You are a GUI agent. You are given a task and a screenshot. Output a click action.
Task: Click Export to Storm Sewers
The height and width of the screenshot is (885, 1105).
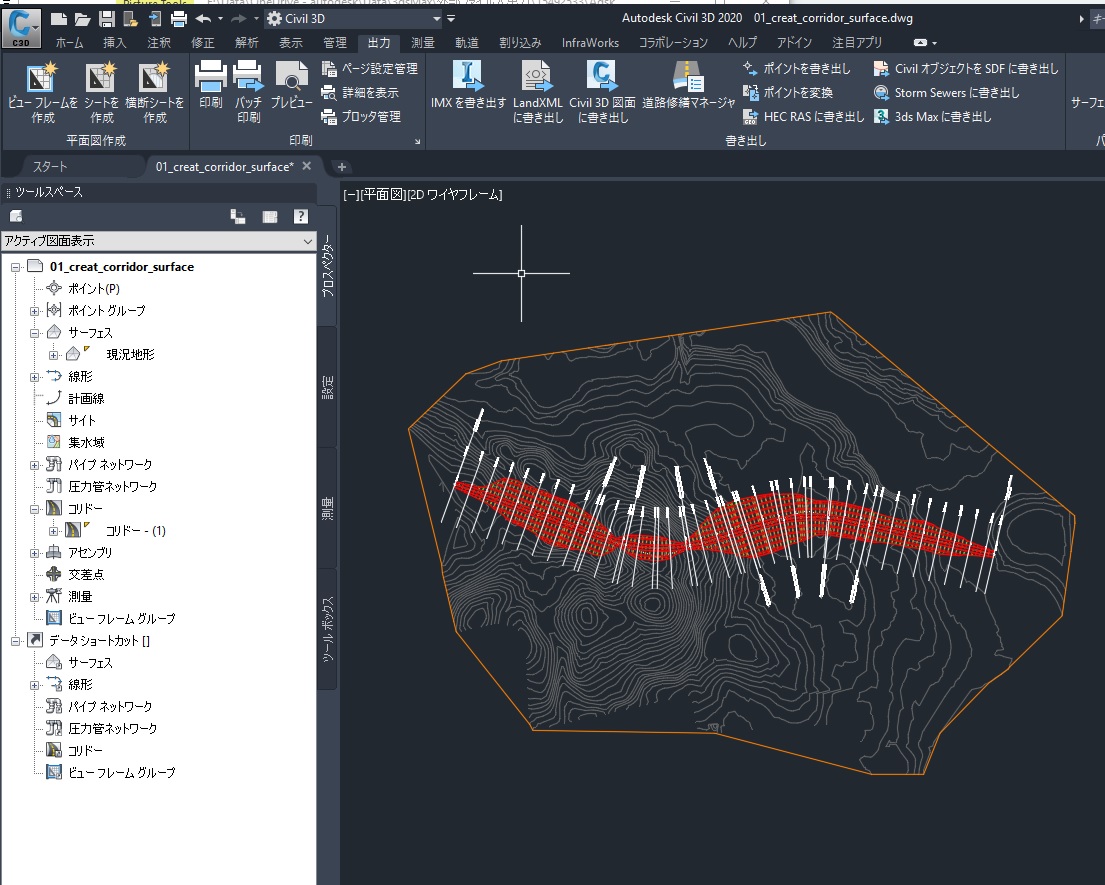(x=946, y=92)
